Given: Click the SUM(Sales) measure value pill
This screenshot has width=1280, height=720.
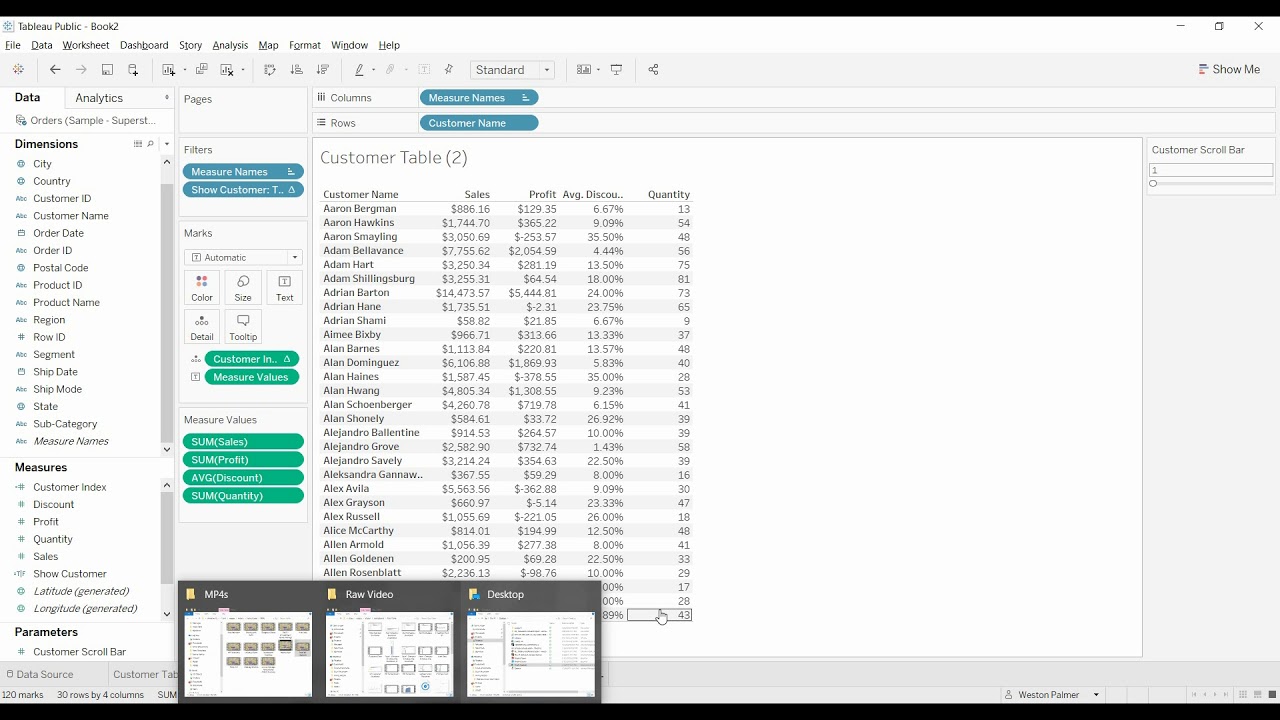Looking at the screenshot, I should click(x=243, y=442).
